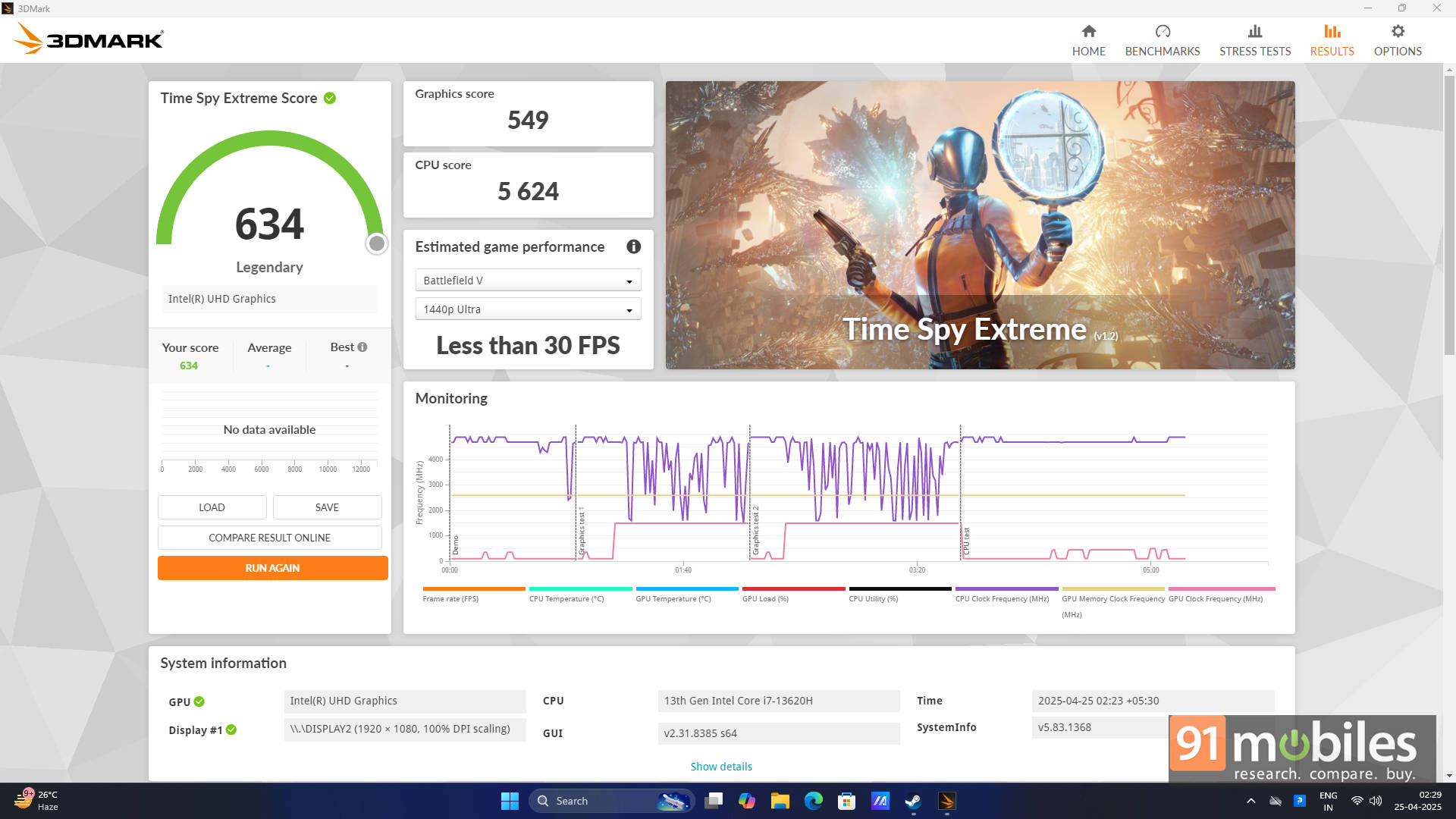Click the taskbar Search box
Viewport: 1456px width, 819px height.
611,801
